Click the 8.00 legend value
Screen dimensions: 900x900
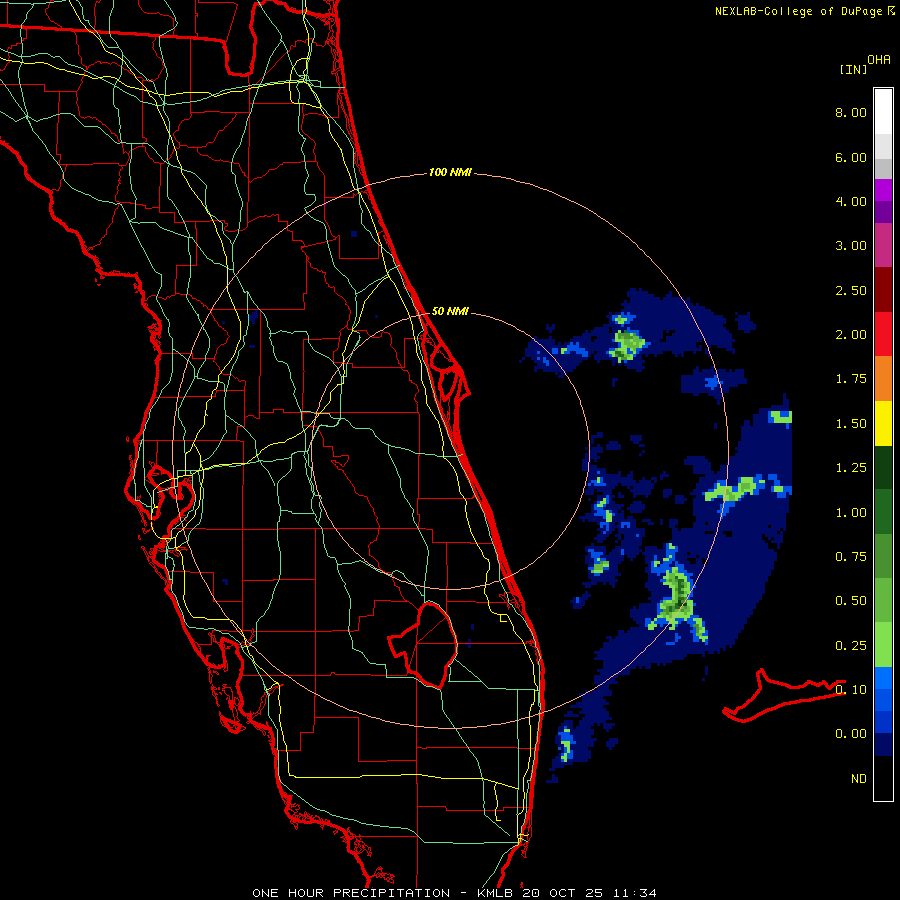click(x=851, y=112)
